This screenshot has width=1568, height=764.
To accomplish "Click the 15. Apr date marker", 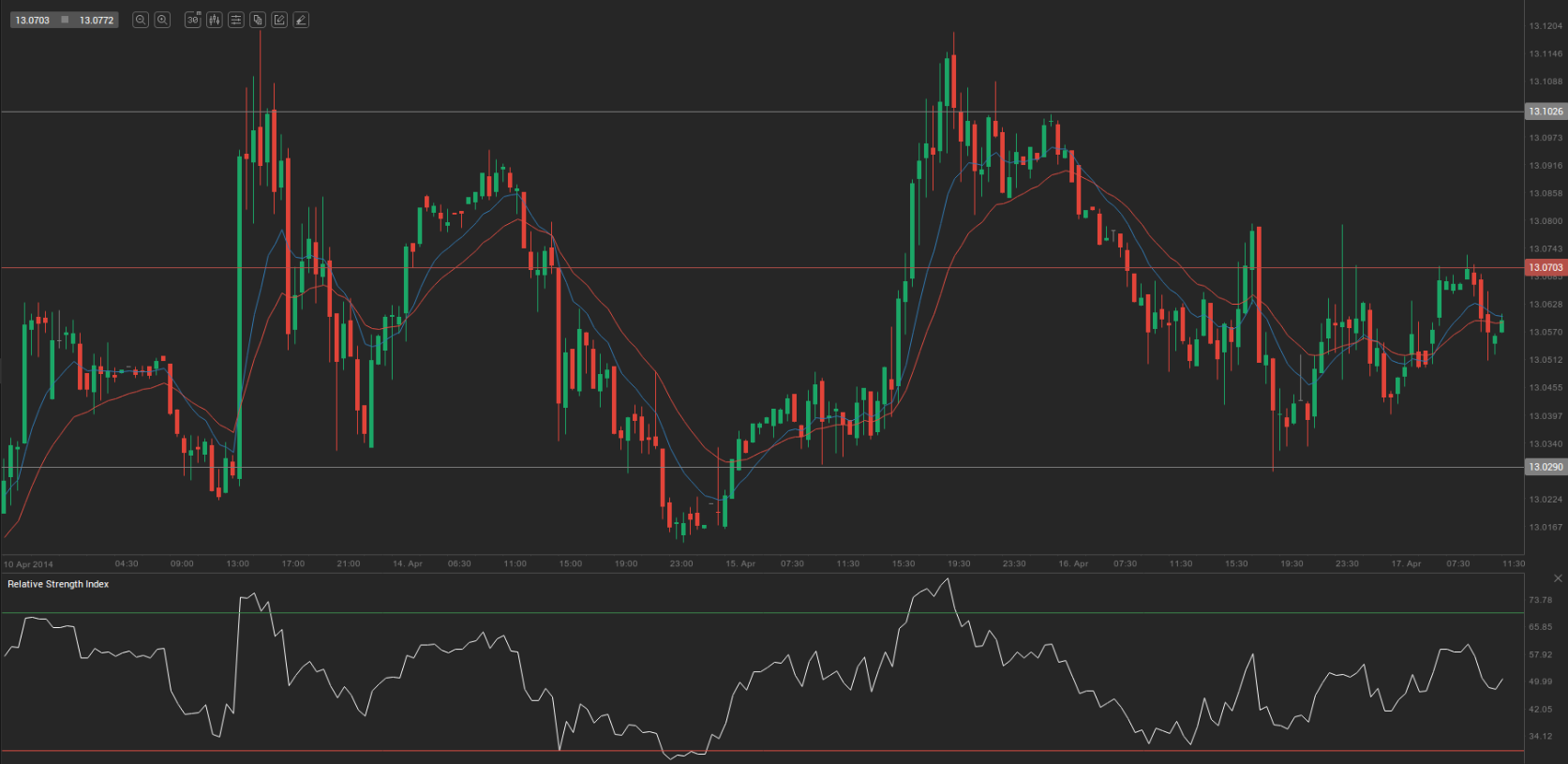I will click(740, 563).
